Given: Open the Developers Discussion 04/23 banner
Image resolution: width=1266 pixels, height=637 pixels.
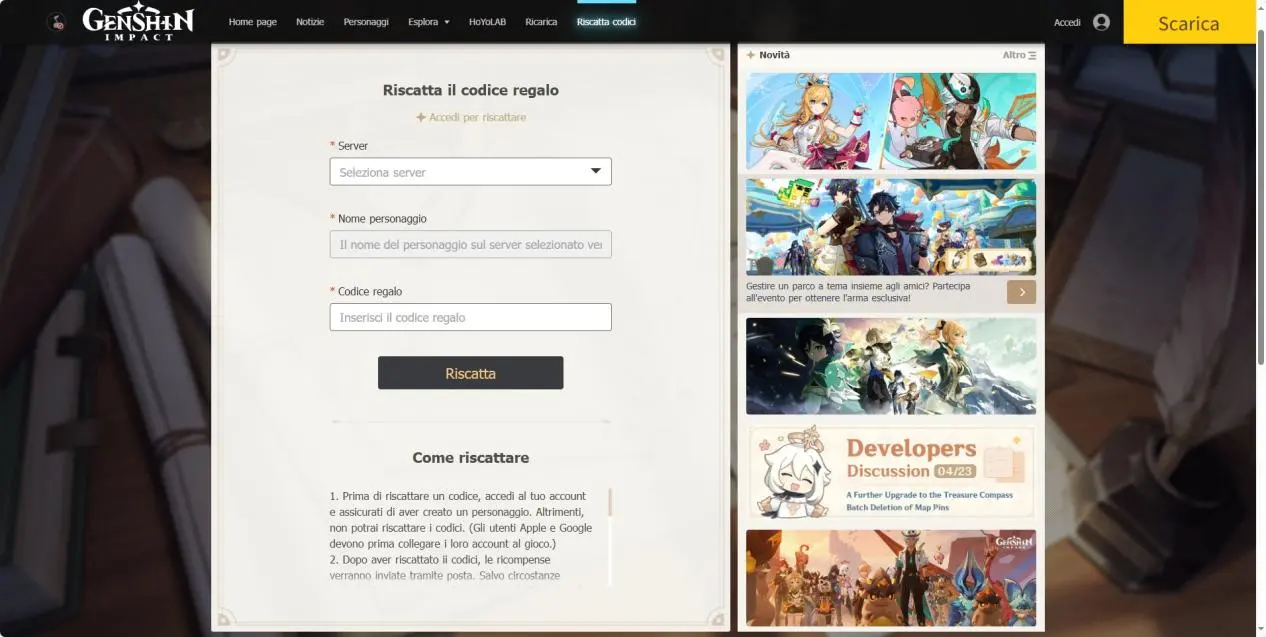Looking at the screenshot, I should 891,472.
